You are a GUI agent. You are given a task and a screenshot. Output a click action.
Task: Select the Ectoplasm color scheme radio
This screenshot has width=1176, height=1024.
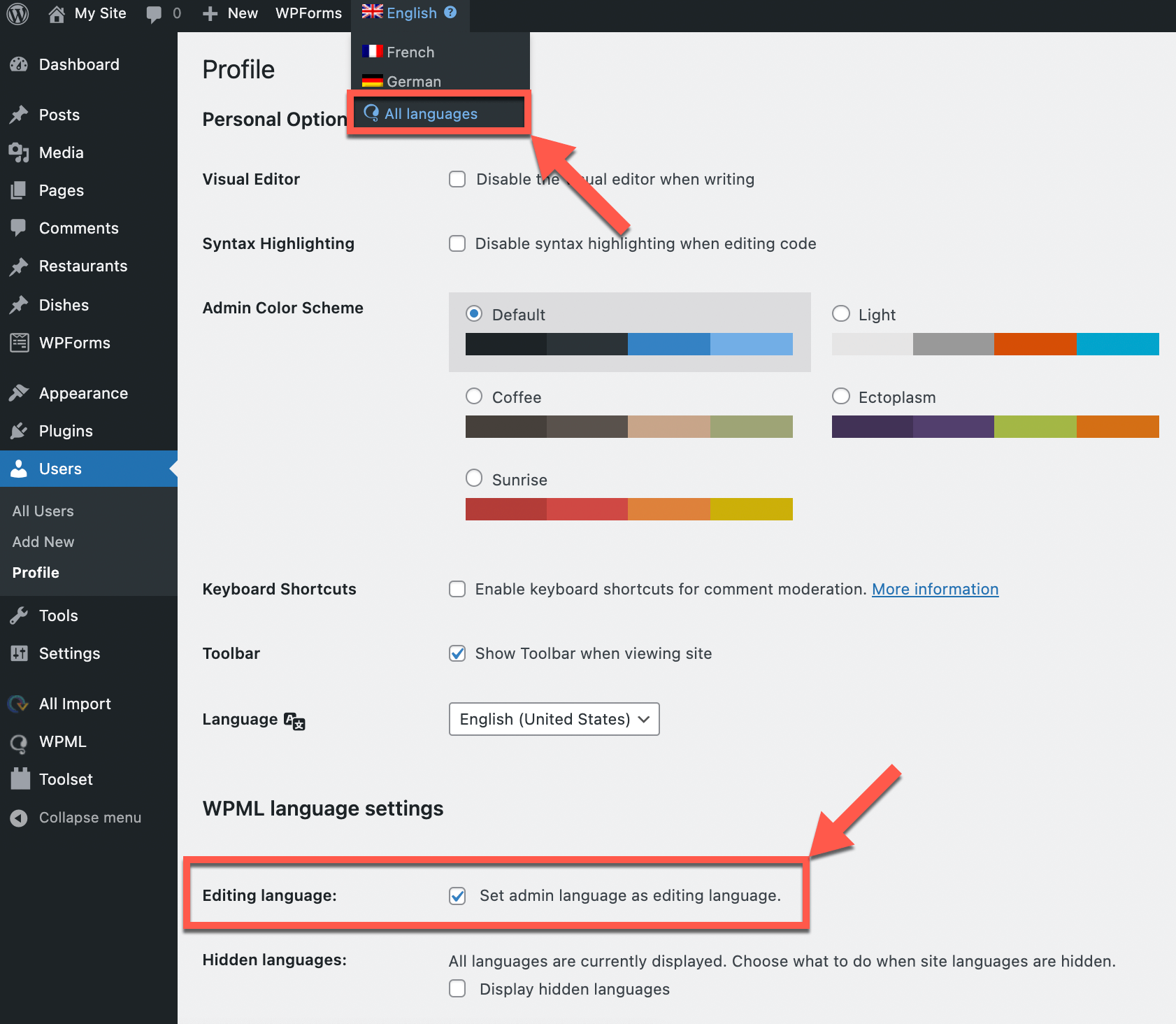[841, 397]
